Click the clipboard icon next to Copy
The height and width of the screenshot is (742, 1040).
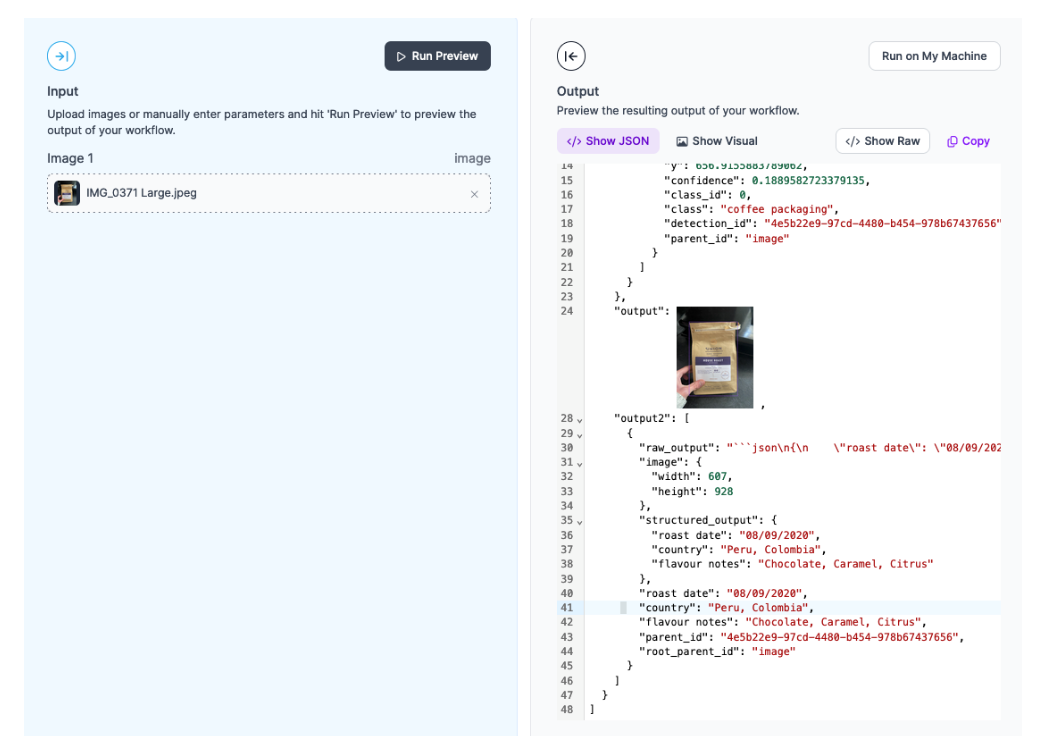click(952, 142)
